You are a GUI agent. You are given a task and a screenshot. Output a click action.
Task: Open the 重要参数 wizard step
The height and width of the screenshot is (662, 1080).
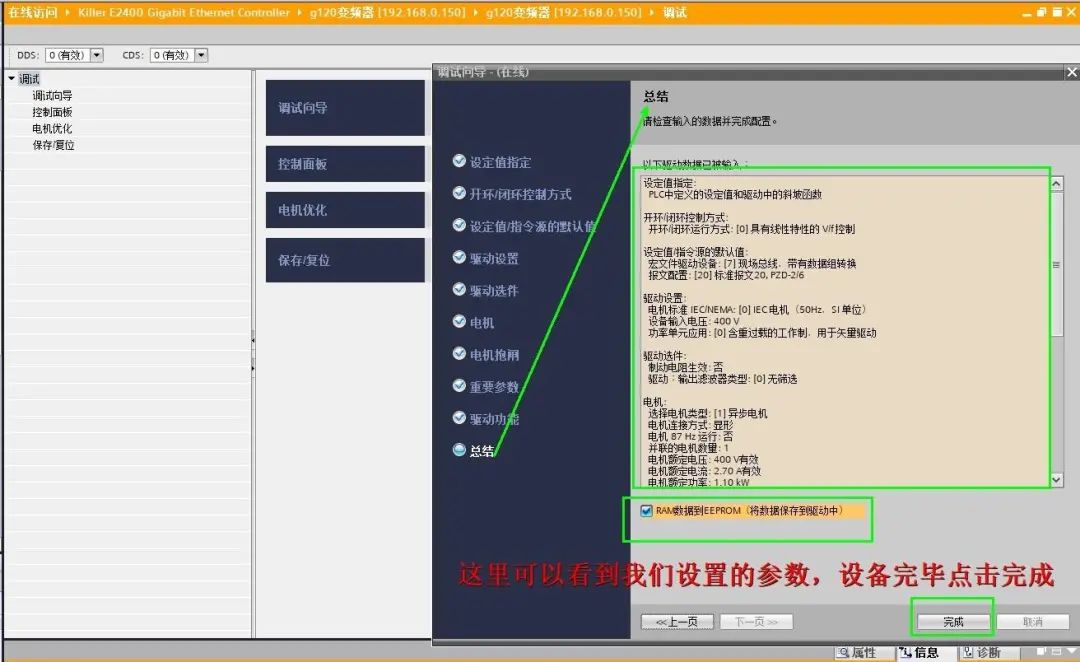coord(486,386)
